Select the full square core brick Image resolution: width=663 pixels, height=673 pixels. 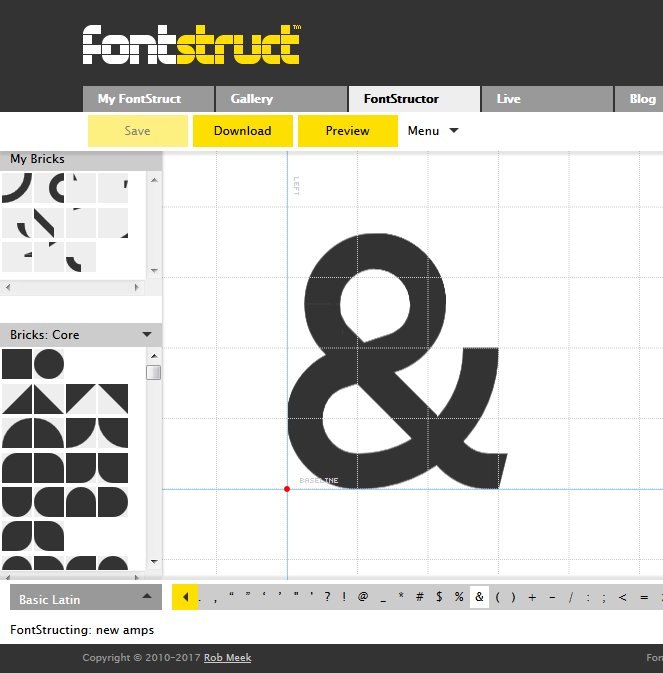[17, 364]
